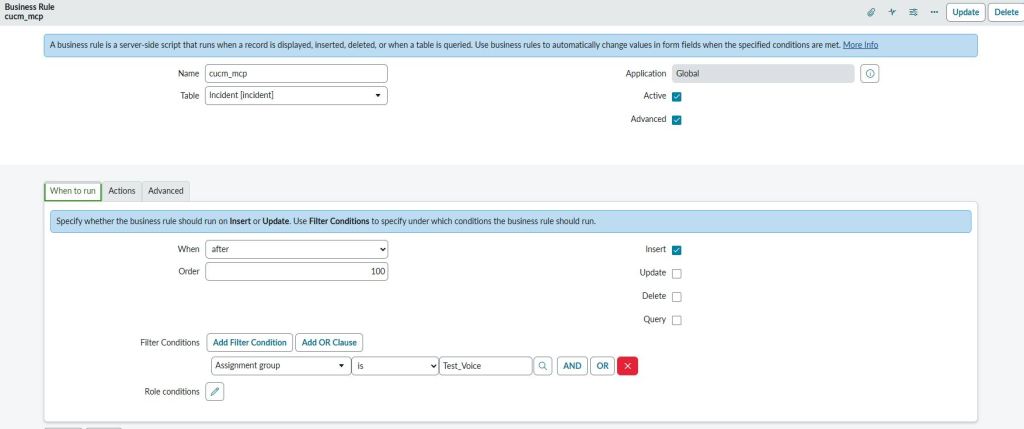Remove the filter condition with red X

(628, 366)
